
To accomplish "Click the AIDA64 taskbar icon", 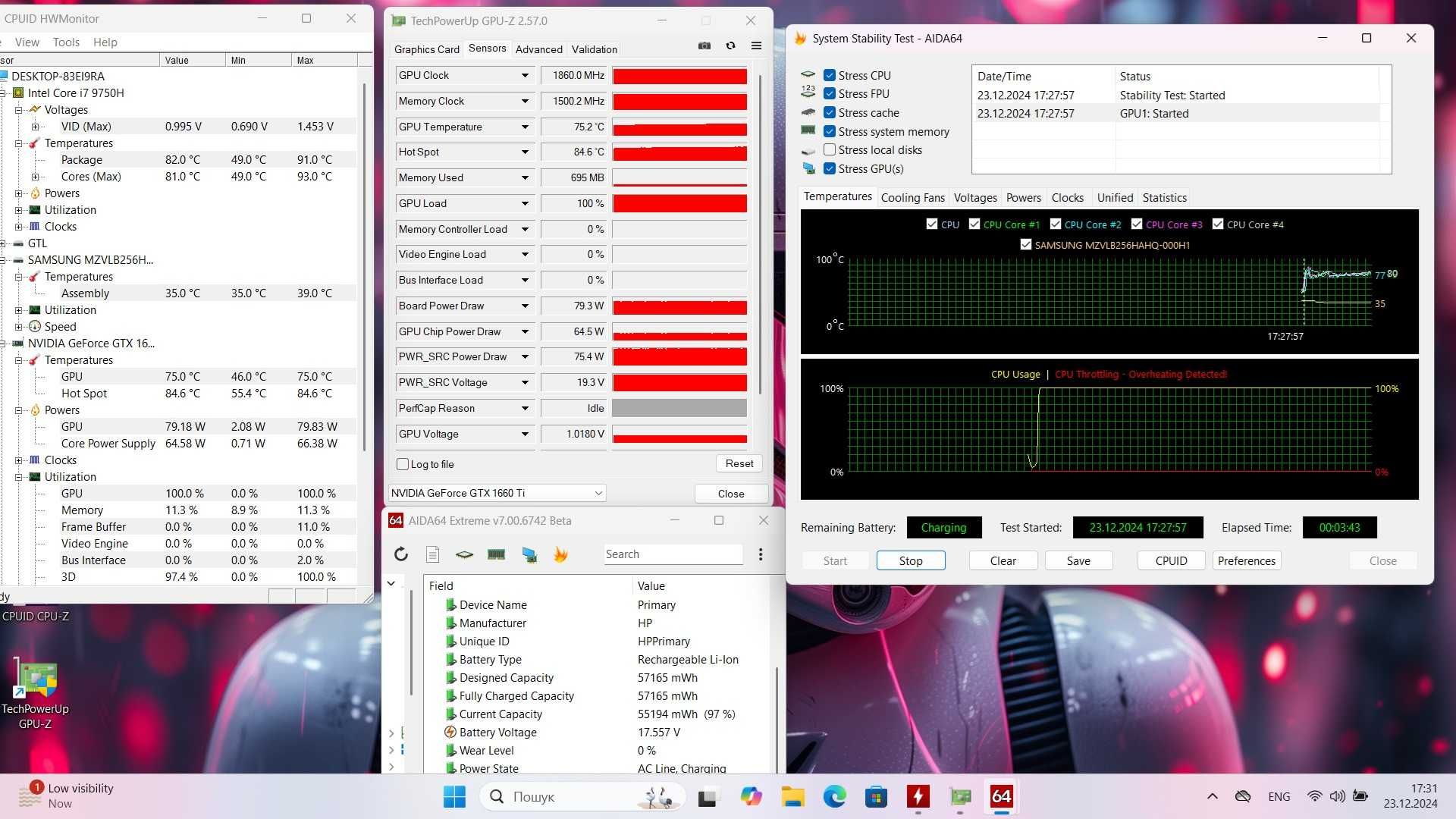I will [1001, 796].
